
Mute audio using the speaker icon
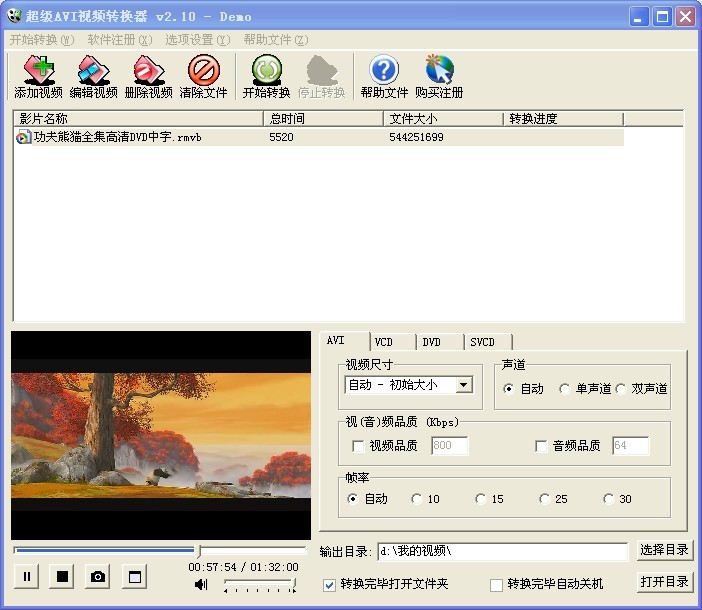tap(201, 584)
